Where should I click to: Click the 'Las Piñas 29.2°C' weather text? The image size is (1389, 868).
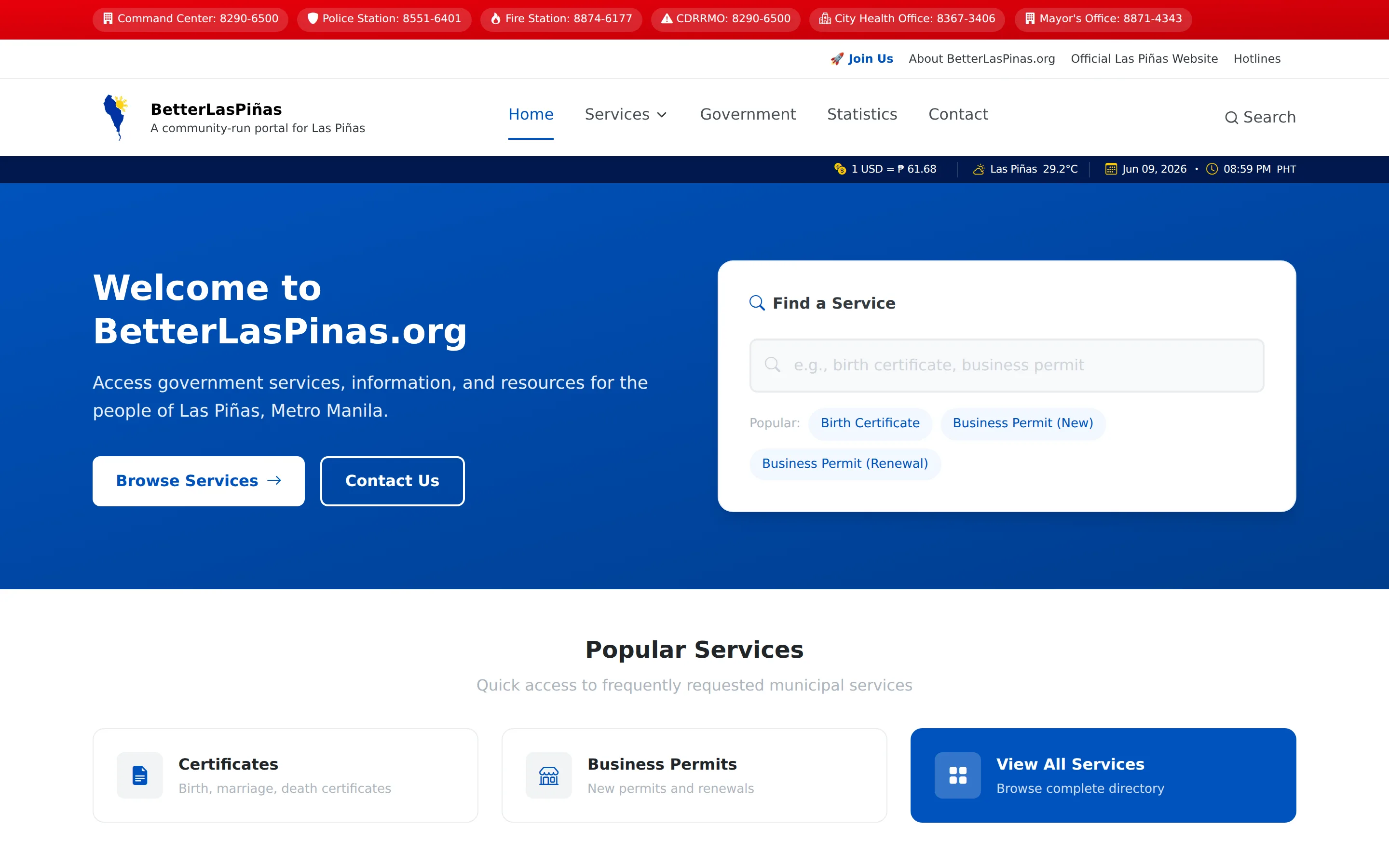pos(1034,169)
